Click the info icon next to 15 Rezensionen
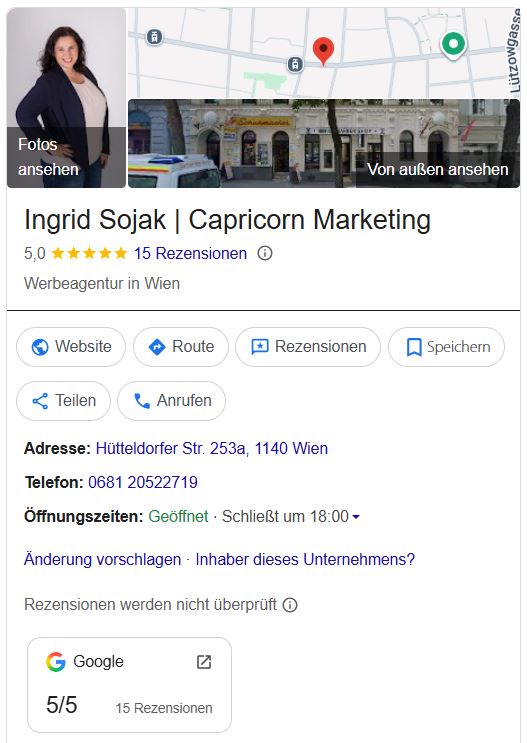Screen dimensions: 527x743 pos(265,254)
